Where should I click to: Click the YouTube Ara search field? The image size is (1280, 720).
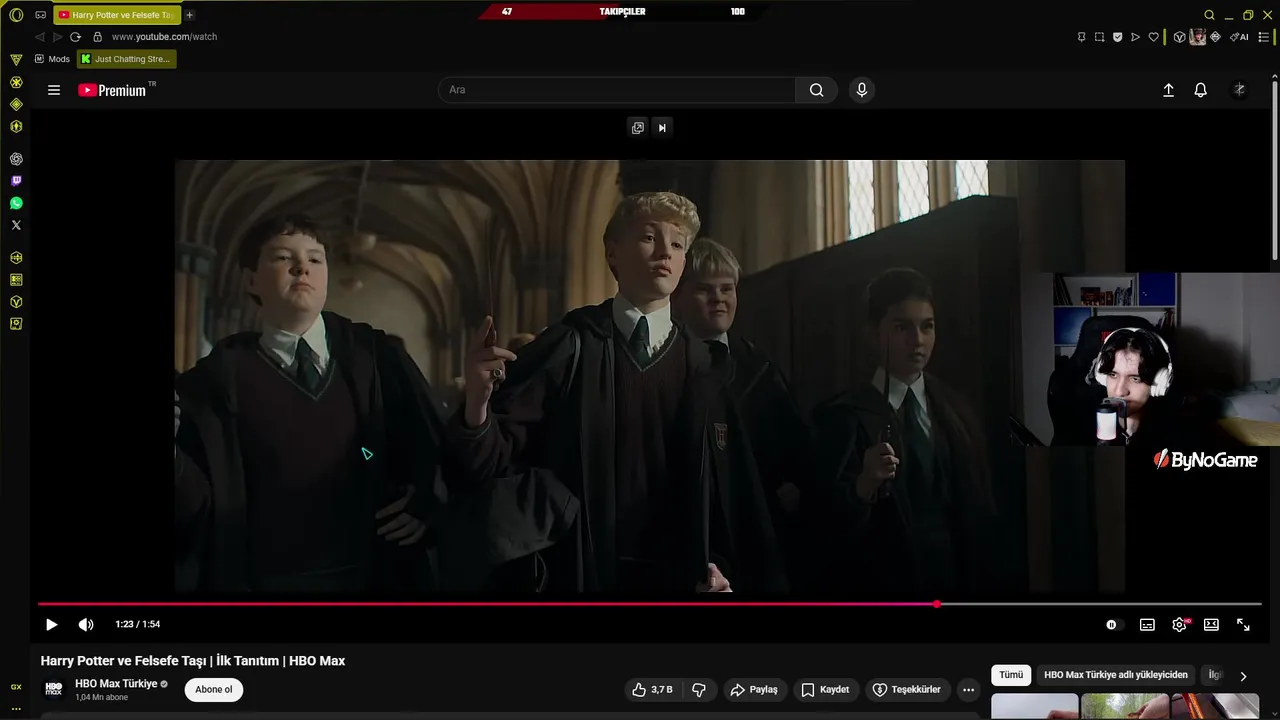pos(617,90)
